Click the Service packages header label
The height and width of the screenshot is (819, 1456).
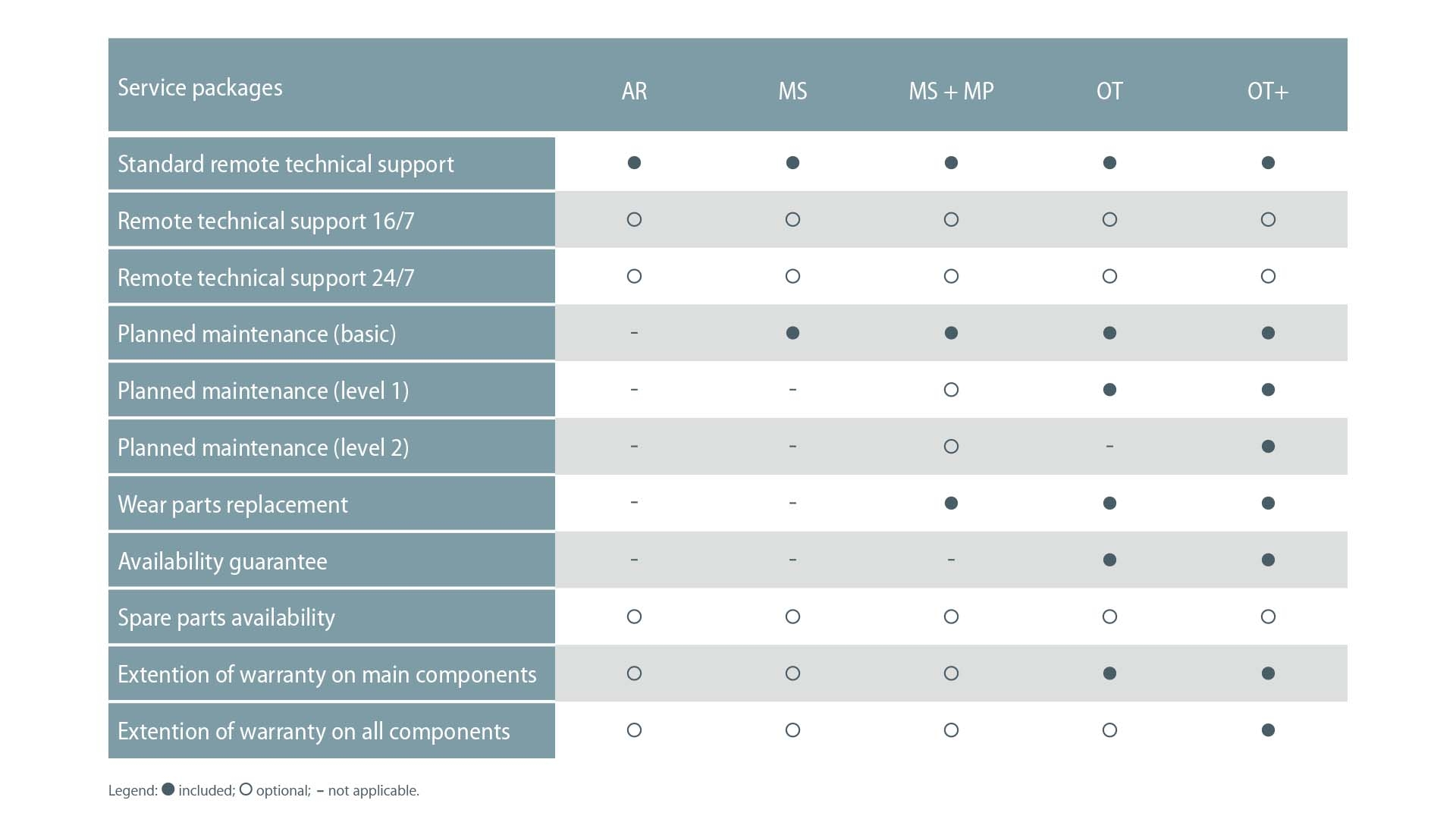pos(200,88)
